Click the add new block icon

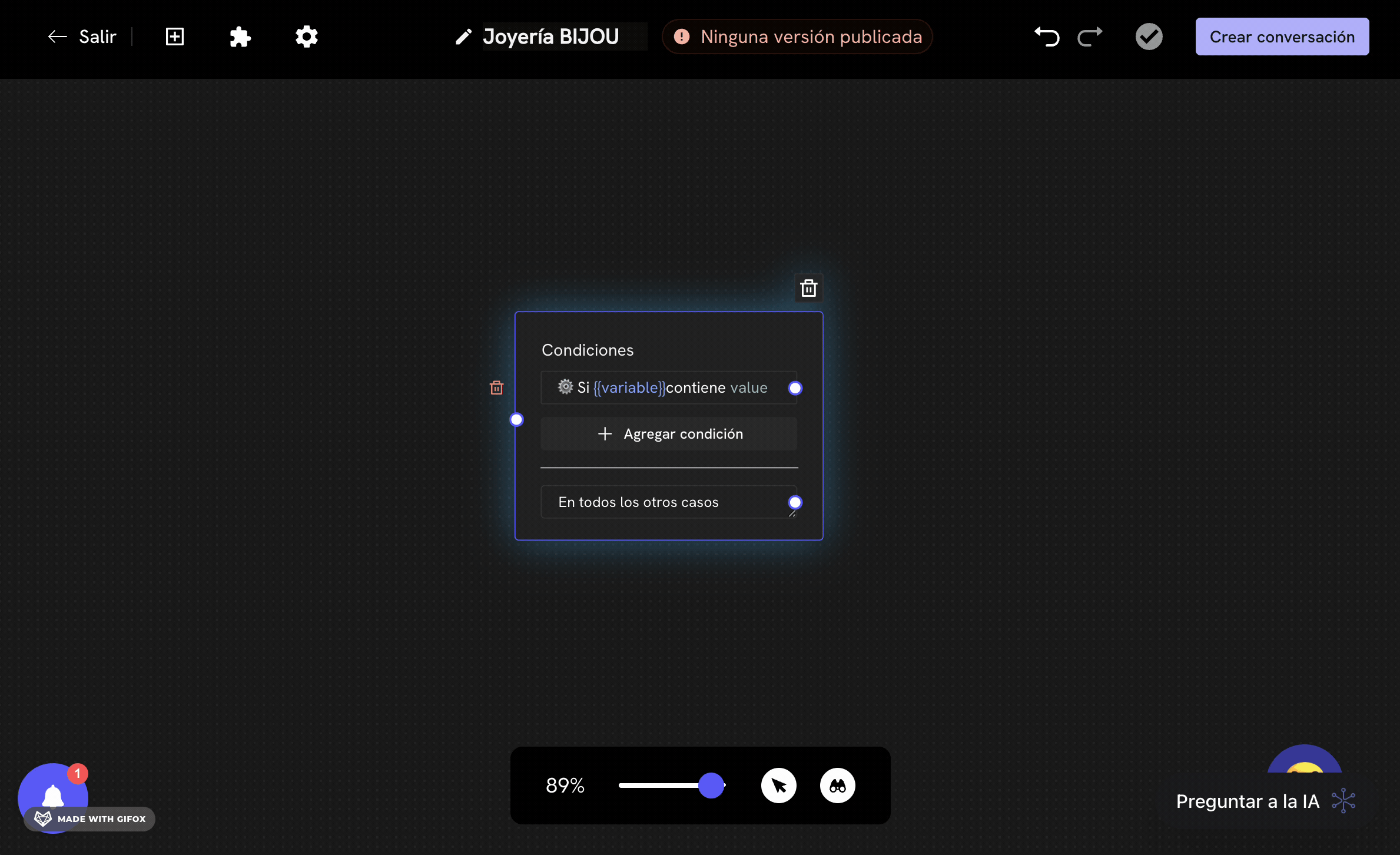click(175, 37)
